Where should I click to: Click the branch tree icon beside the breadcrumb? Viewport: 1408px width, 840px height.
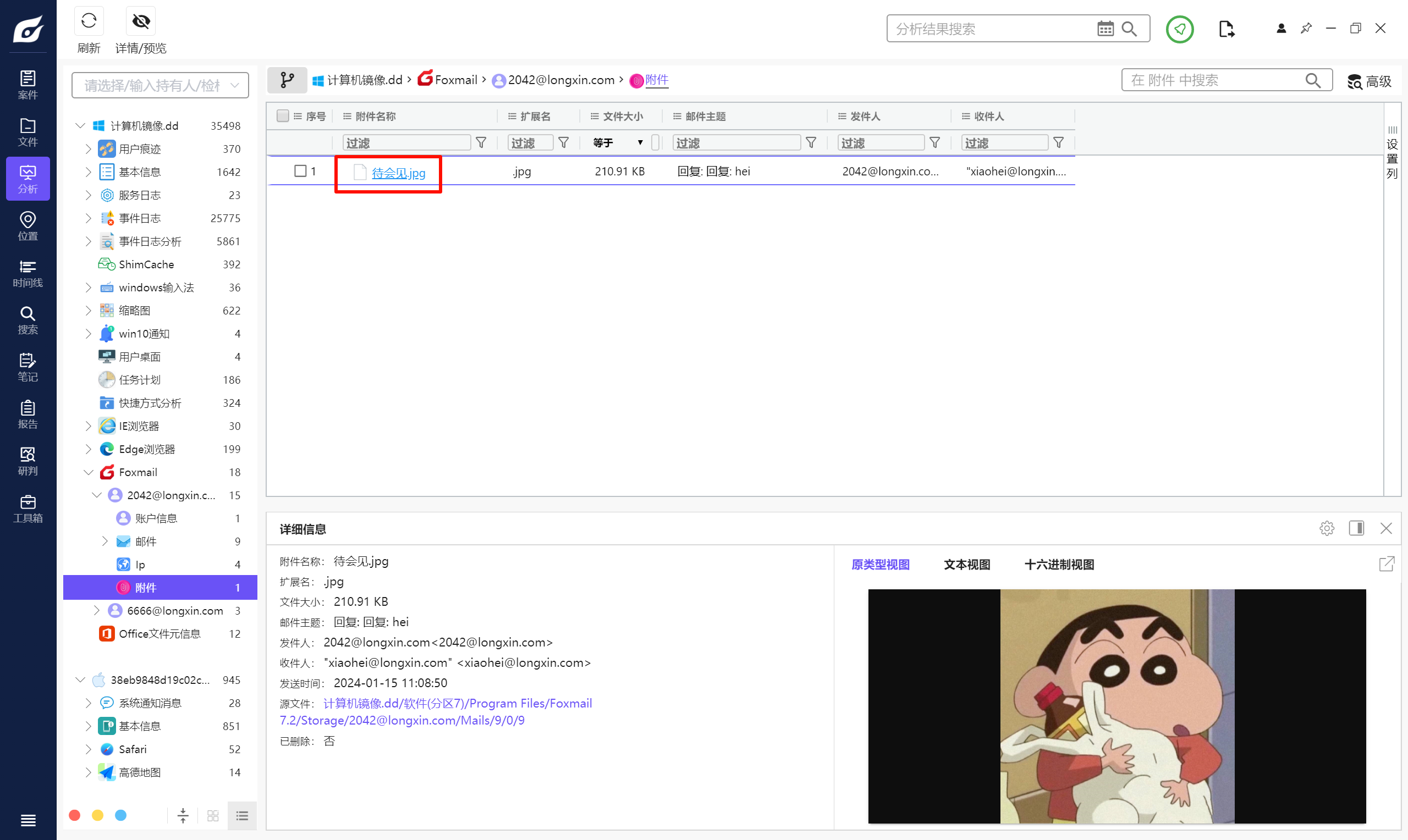tap(287, 80)
